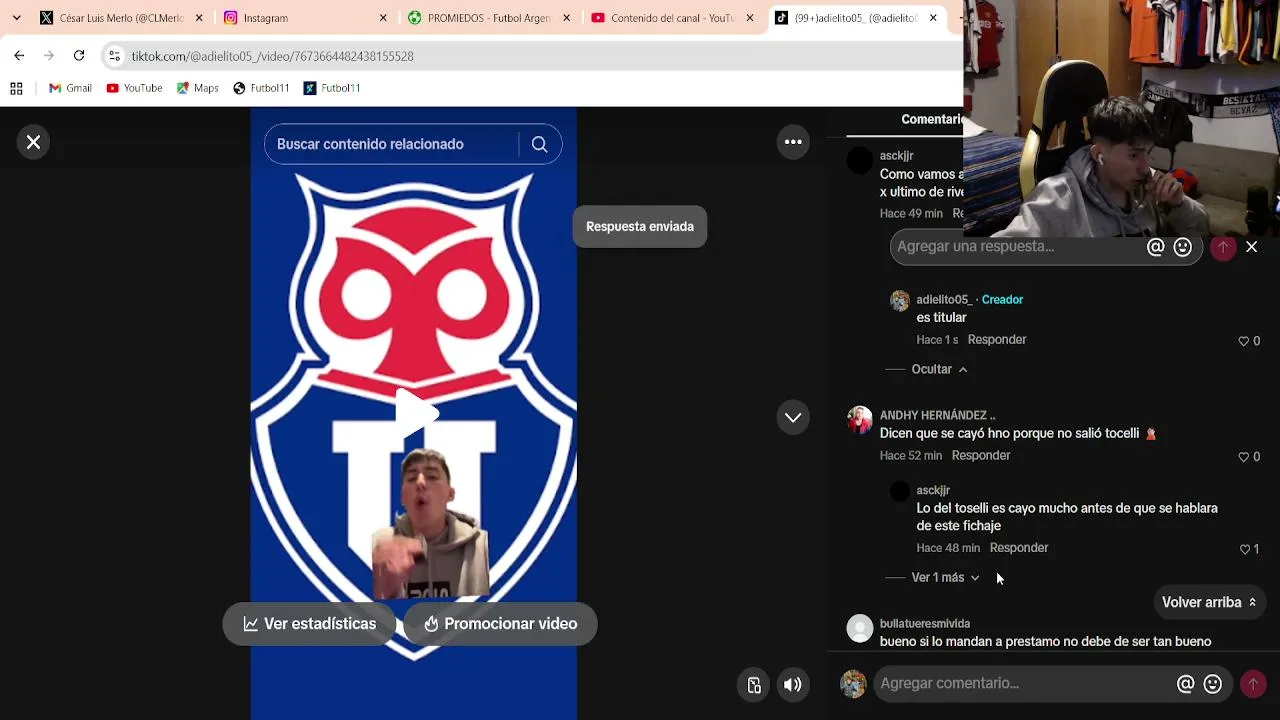Post comment using bottom red arrow button
The width and height of the screenshot is (1280, 720).
coord(1252,684)
